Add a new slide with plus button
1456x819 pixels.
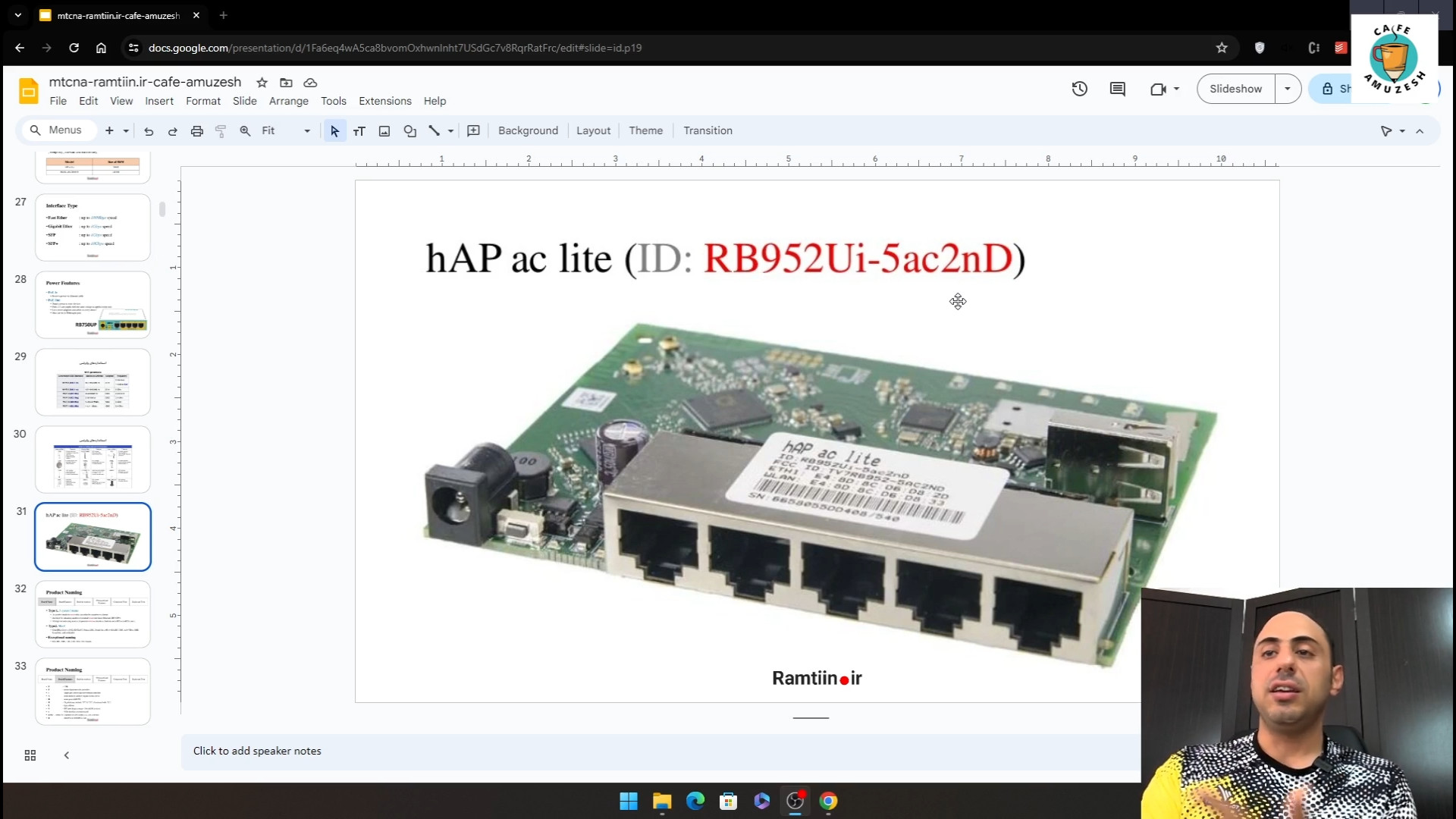[109, 131]
